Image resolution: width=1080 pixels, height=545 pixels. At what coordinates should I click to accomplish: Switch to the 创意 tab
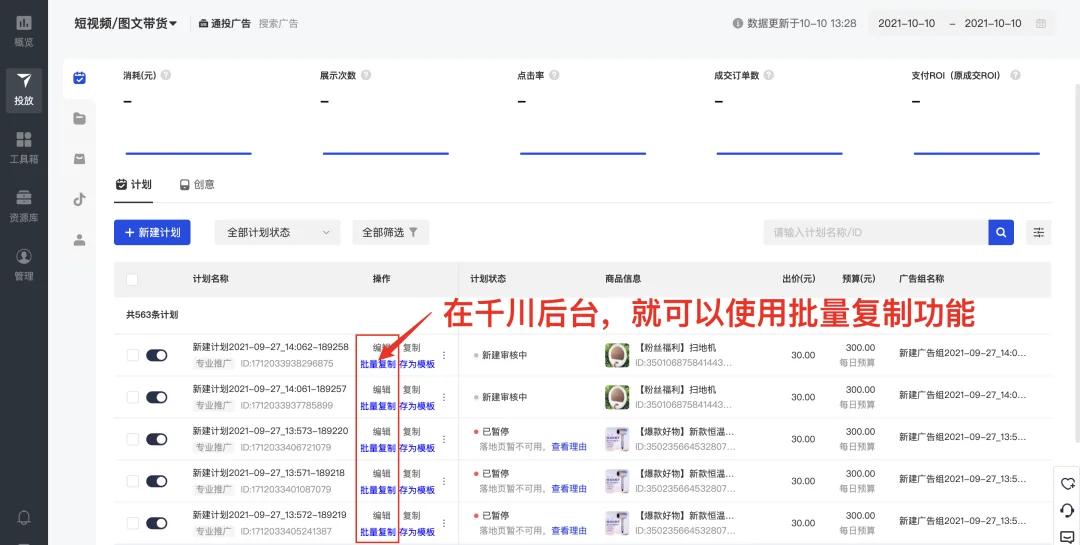[x=197, y=185]
